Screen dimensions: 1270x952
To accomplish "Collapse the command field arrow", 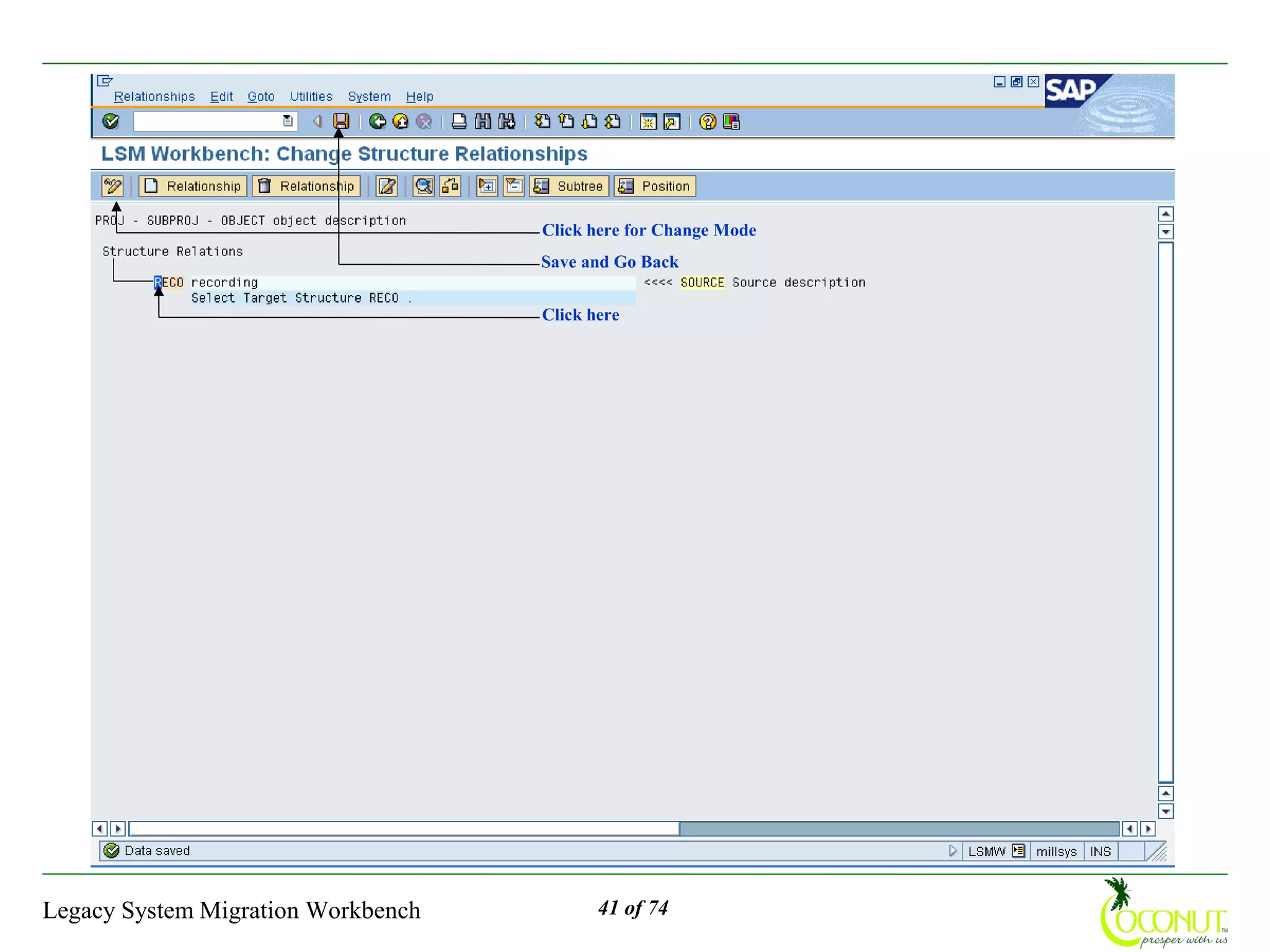I will (317, 121).
